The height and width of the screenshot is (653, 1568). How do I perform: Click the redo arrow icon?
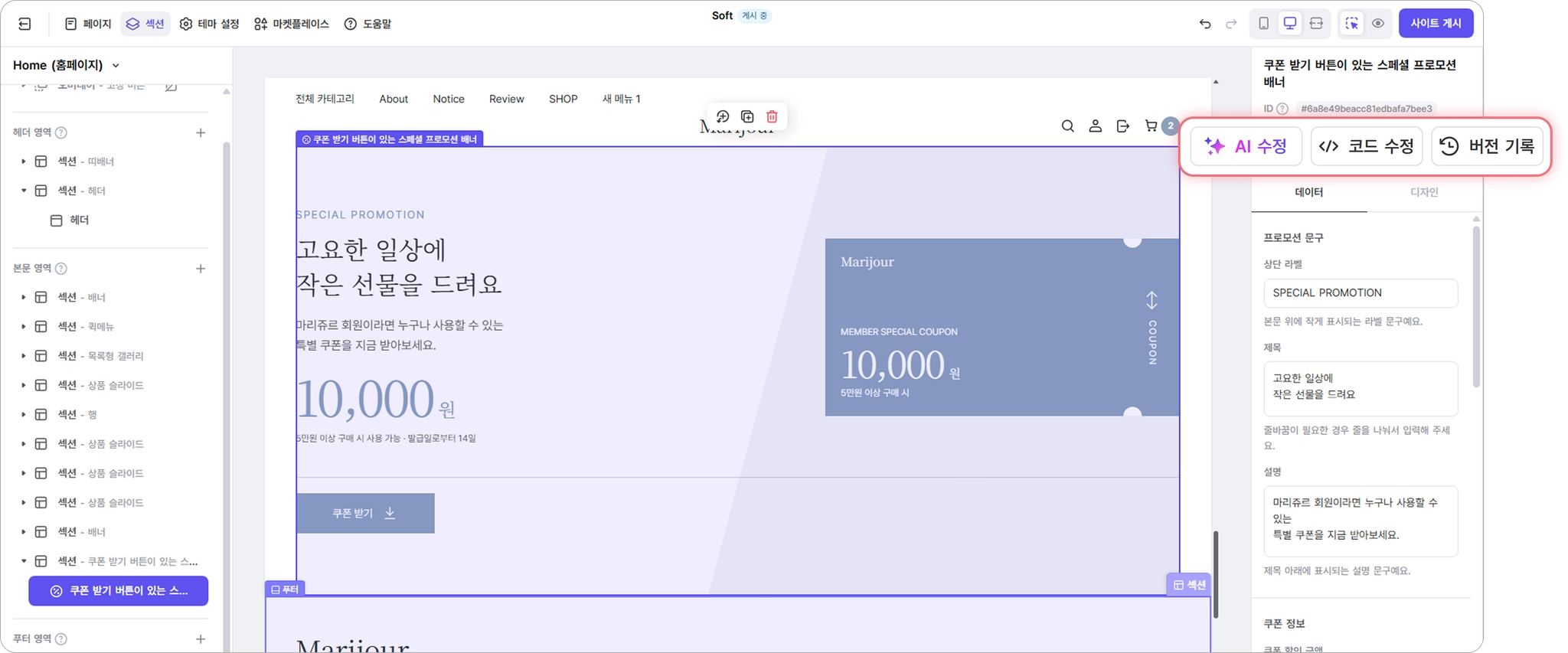tap(1231, 24)
